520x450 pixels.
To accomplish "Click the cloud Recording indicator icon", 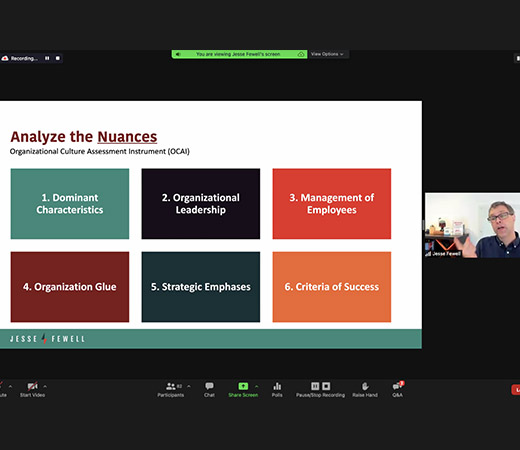I will coord(5,58).
